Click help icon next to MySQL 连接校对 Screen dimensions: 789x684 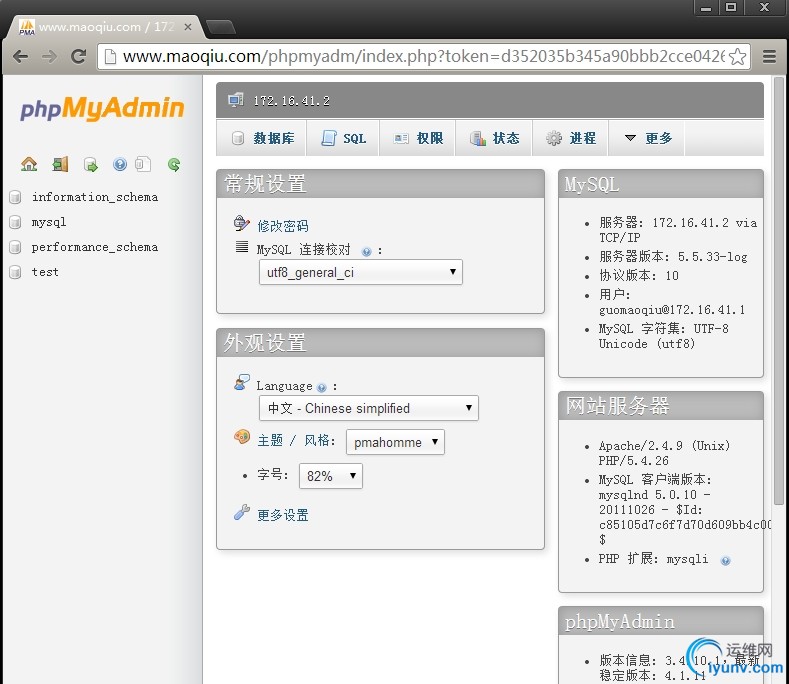coord(367,252)
